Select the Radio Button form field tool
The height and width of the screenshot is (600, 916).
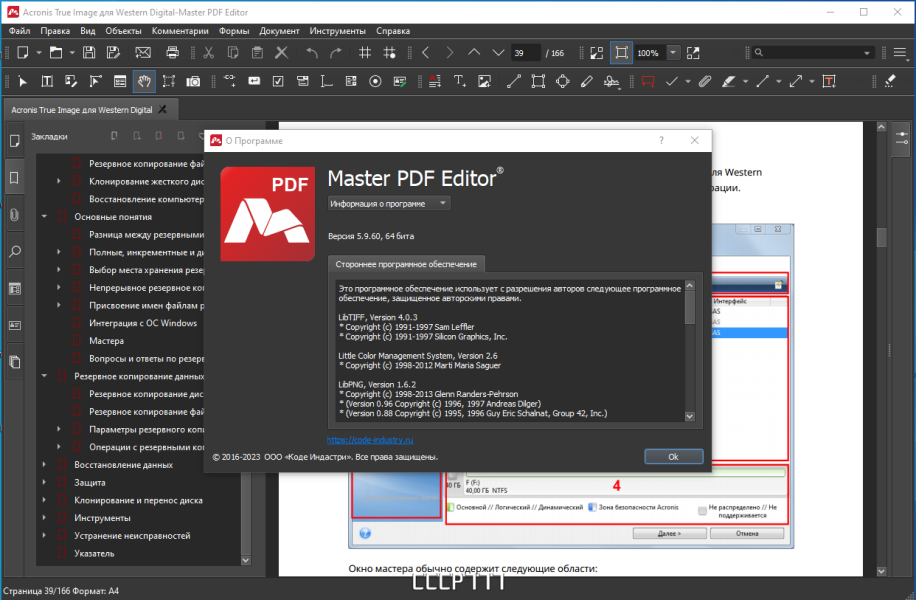375,81
